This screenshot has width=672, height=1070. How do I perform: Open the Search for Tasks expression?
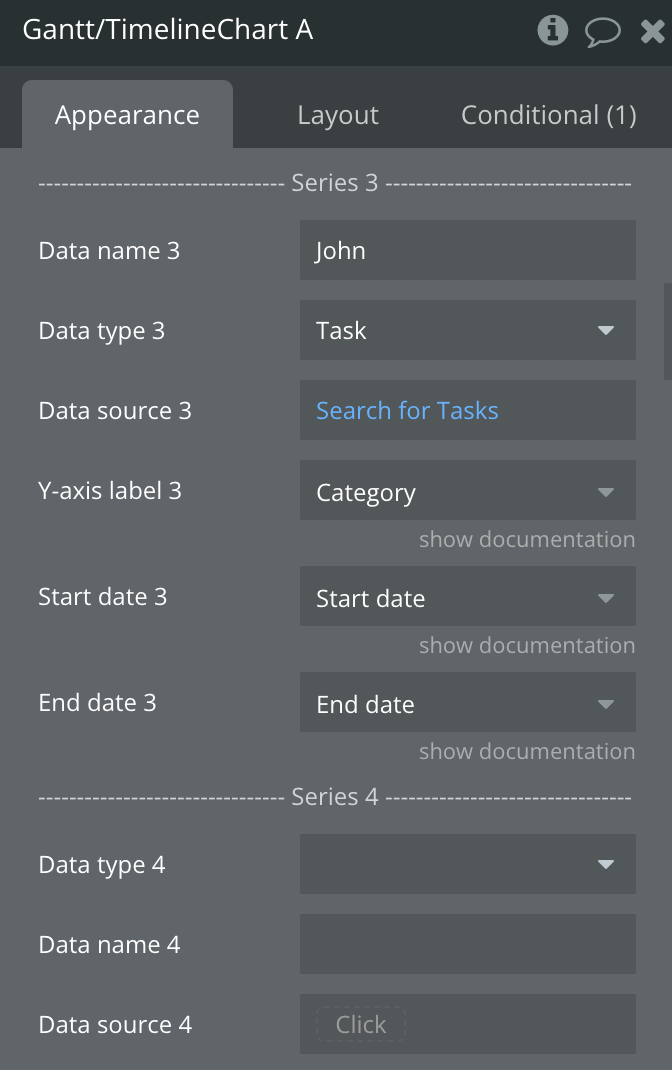pos(407,410)
